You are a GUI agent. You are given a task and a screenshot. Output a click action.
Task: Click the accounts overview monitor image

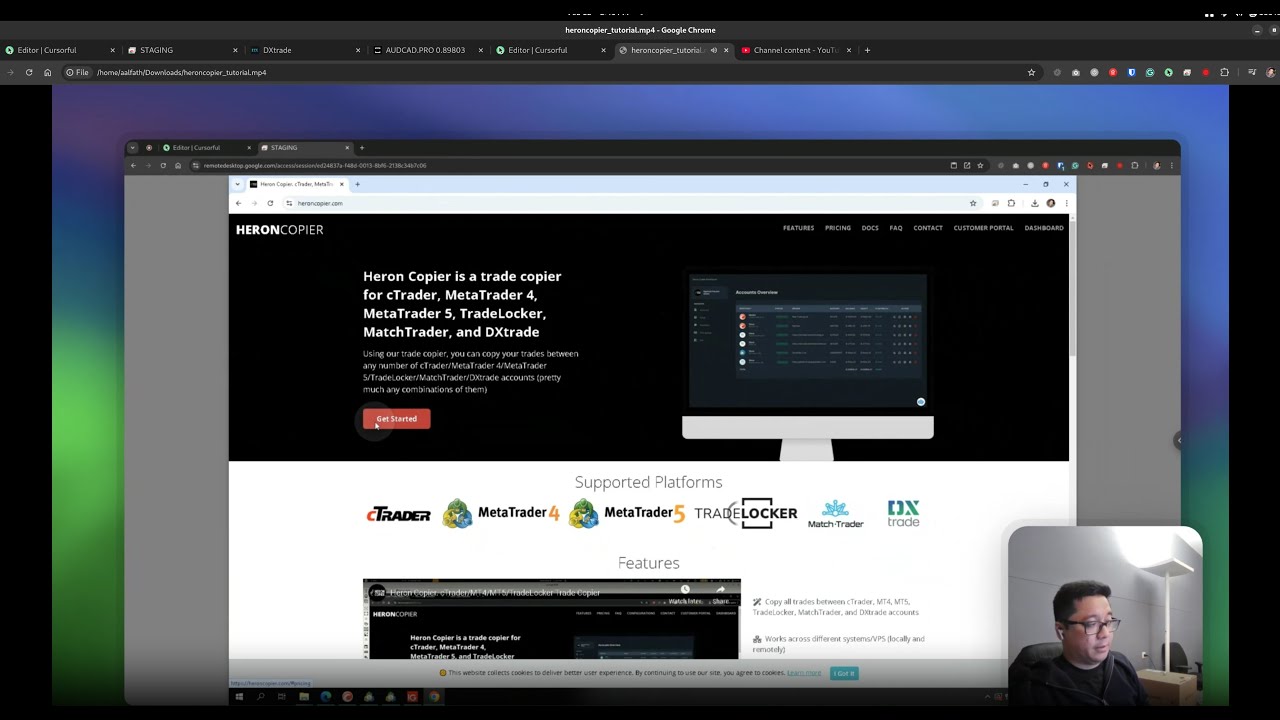click(x=808, y=366)
